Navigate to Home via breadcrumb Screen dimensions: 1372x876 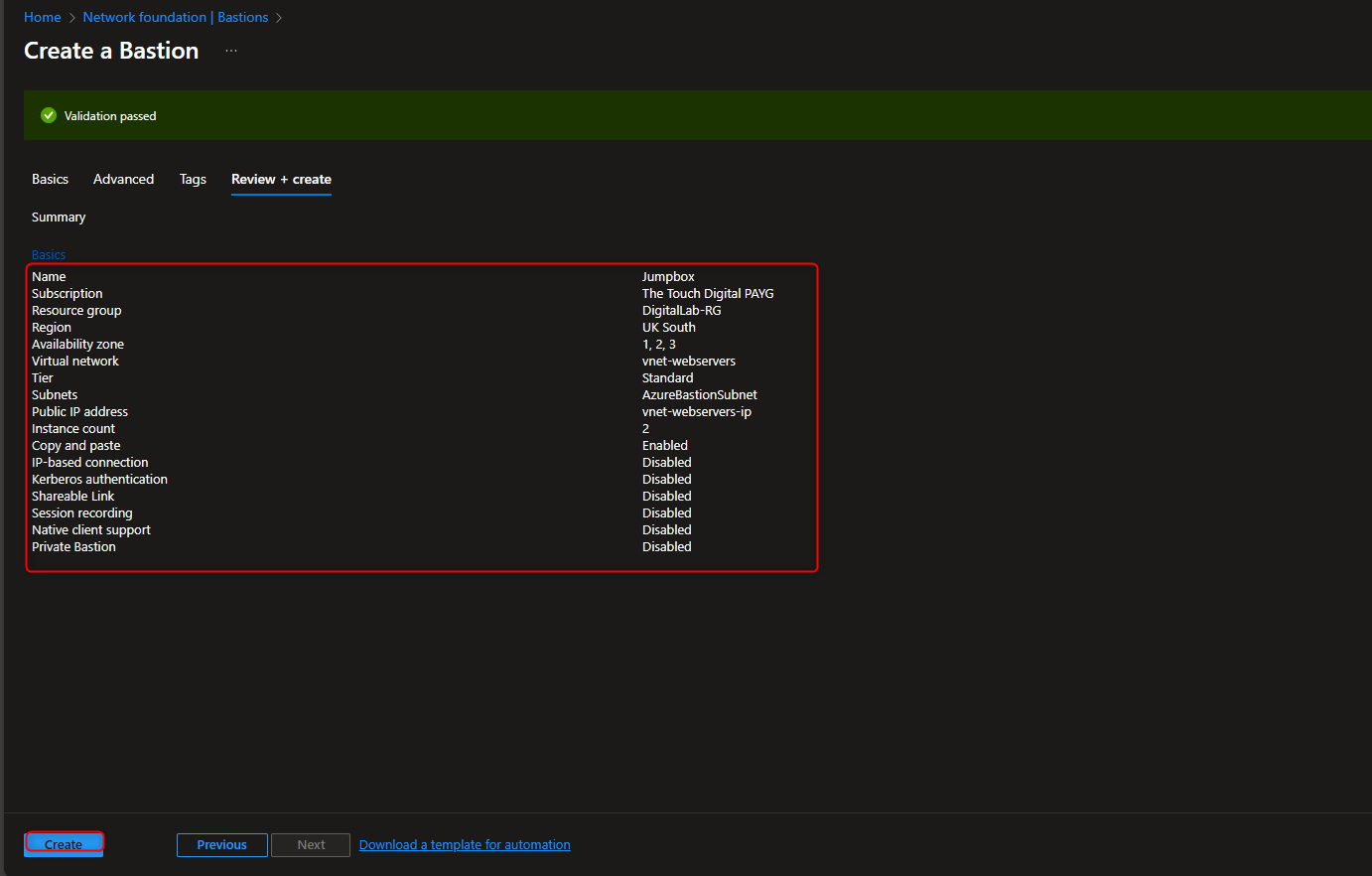pos(43,17)
